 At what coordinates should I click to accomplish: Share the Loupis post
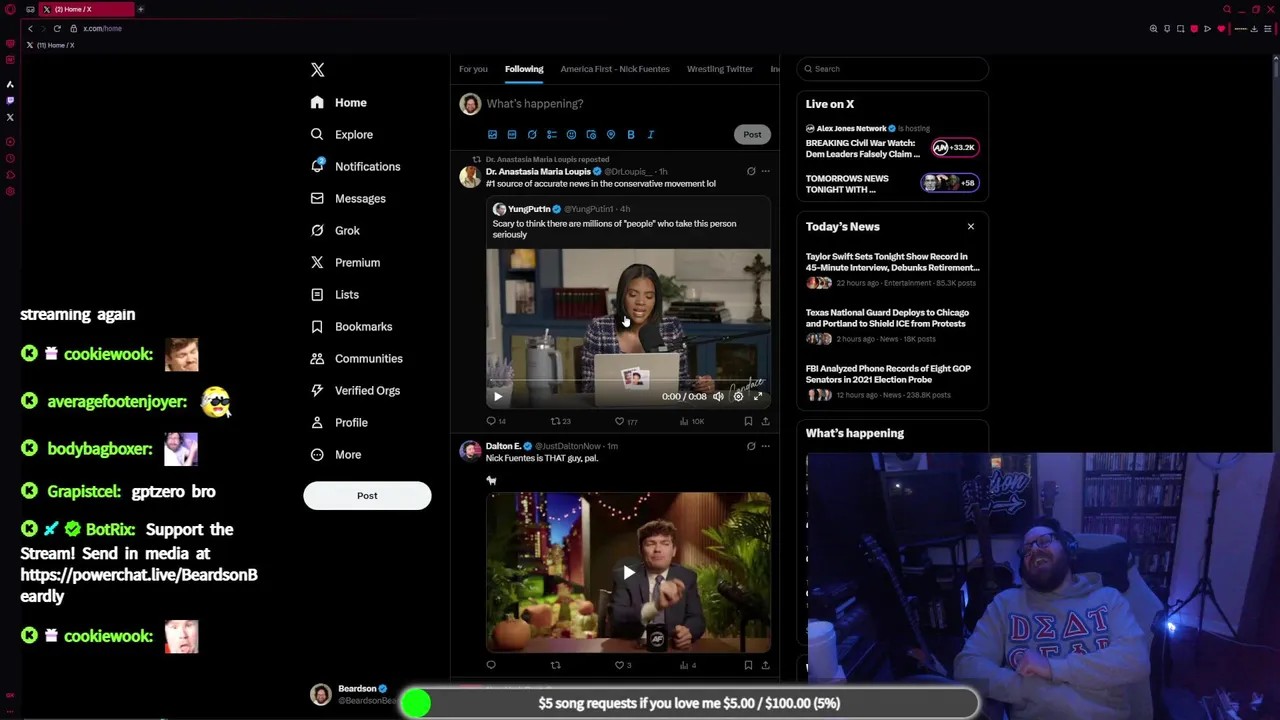(x=765, y=422)
